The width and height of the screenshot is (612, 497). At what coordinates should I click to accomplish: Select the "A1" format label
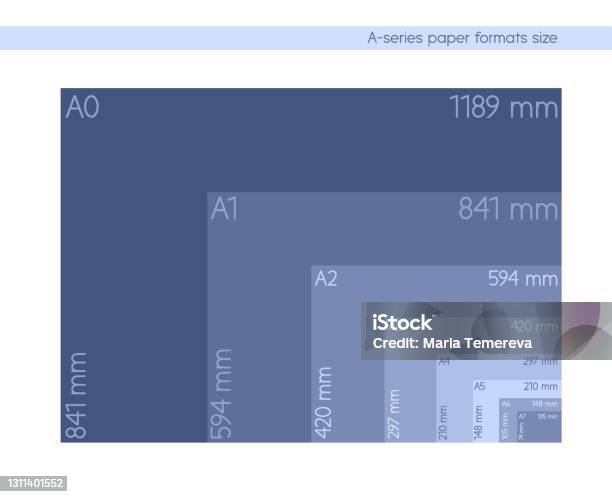(224, 209)
